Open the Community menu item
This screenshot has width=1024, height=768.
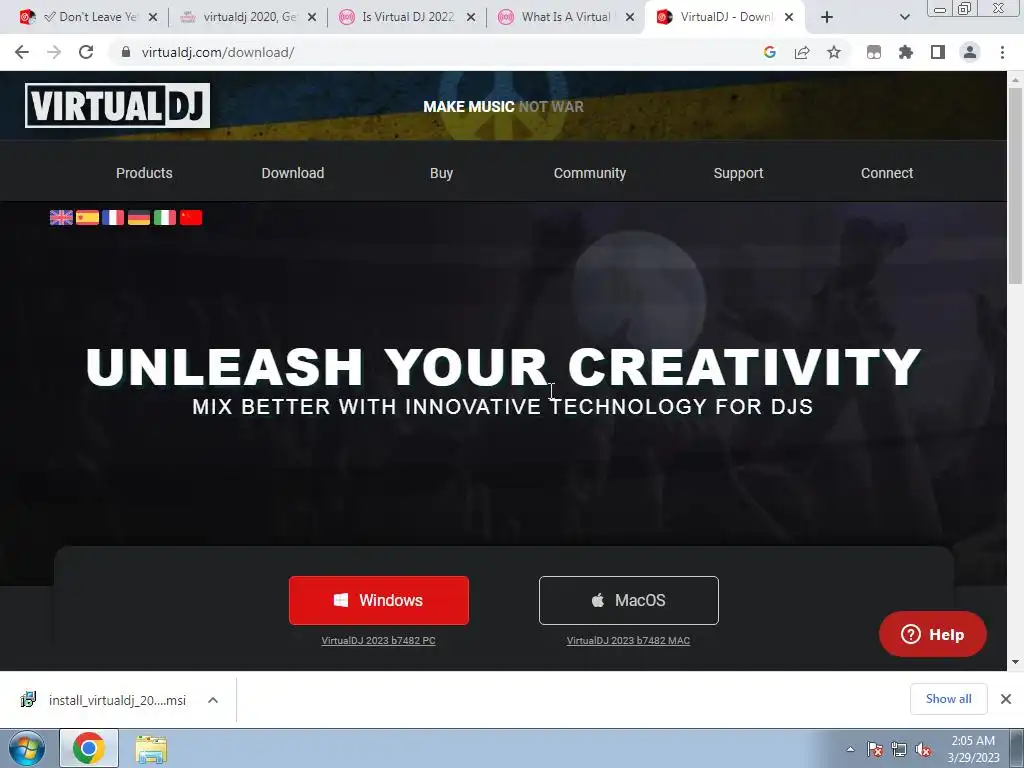(590, 173)
